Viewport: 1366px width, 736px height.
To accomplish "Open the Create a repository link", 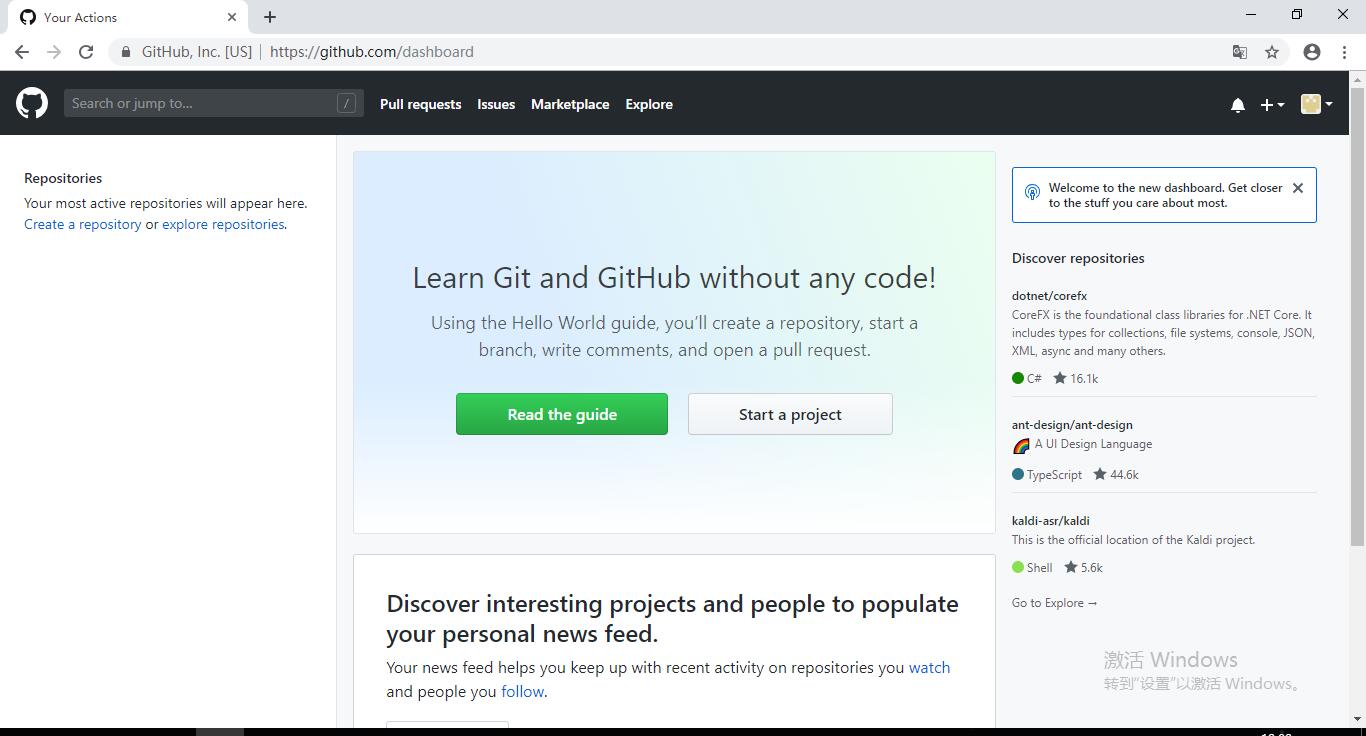I will pyautogui.click(x=83, y=224).
